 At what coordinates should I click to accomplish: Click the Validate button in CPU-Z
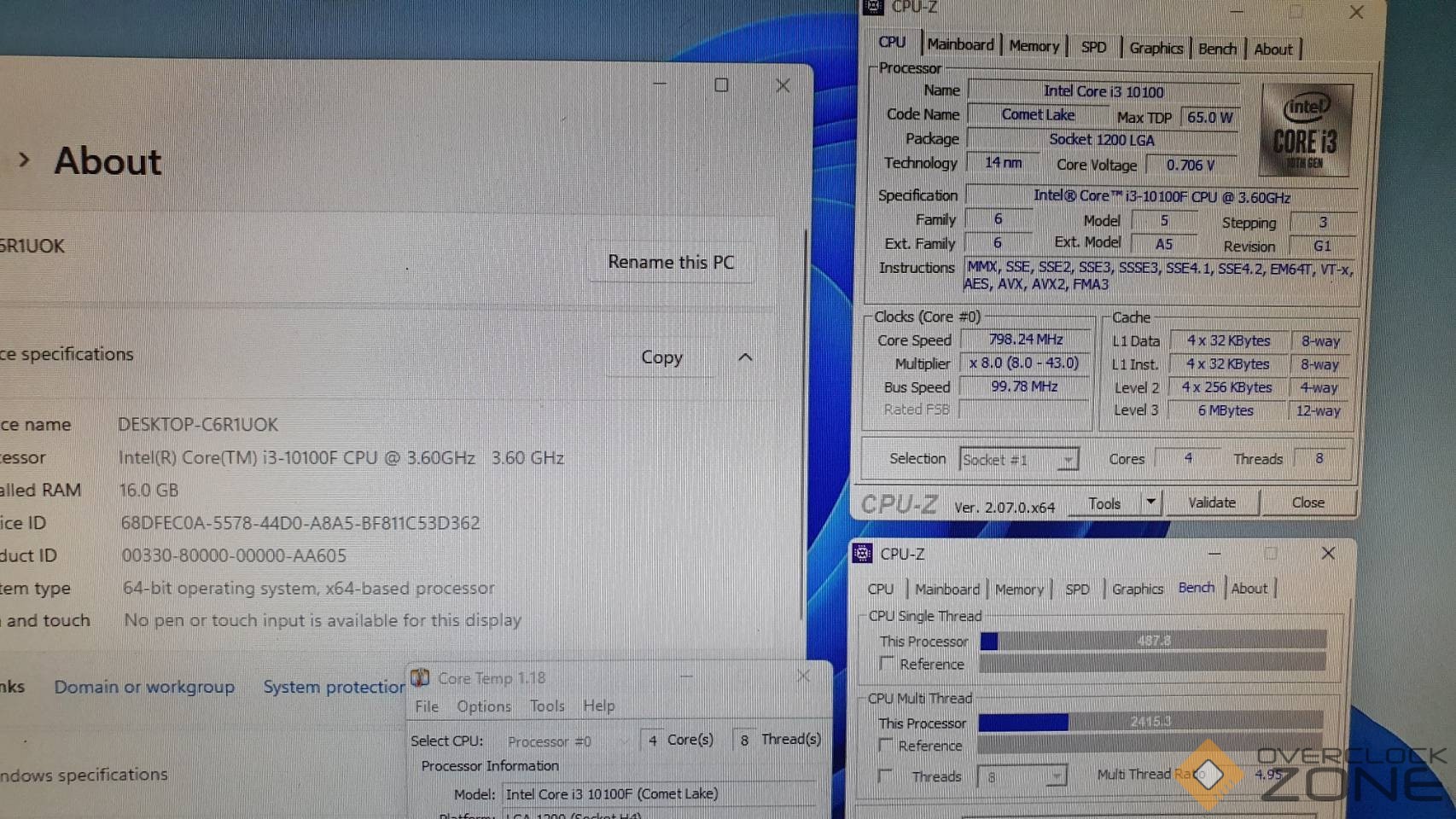[x=1212, y=502]
